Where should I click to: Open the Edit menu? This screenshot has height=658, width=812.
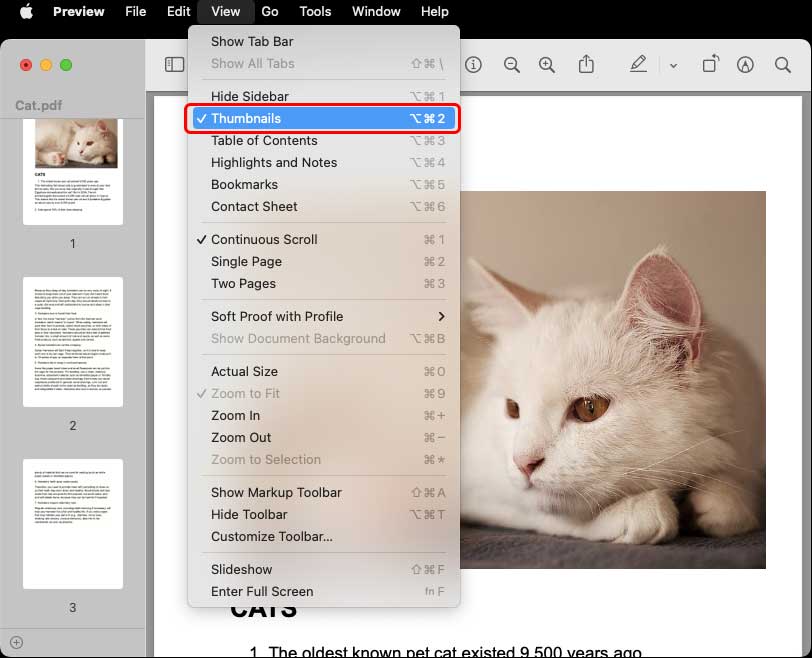(179, 11)
